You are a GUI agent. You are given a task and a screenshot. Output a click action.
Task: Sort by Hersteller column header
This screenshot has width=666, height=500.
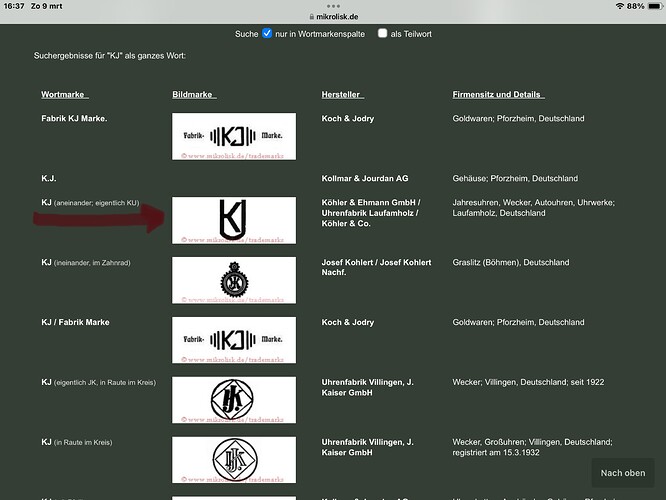click(x=342, y=94)
